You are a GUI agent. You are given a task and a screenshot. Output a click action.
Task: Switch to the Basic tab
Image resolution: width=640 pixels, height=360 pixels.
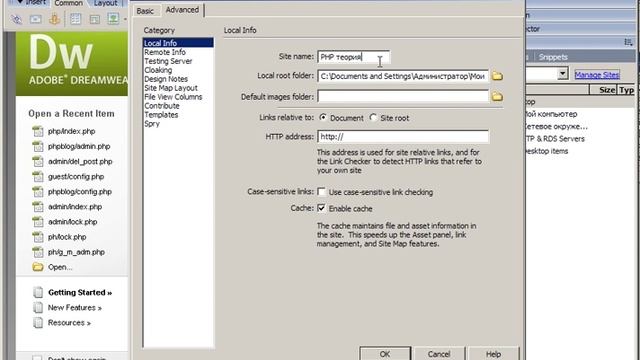tap(145, 11)
